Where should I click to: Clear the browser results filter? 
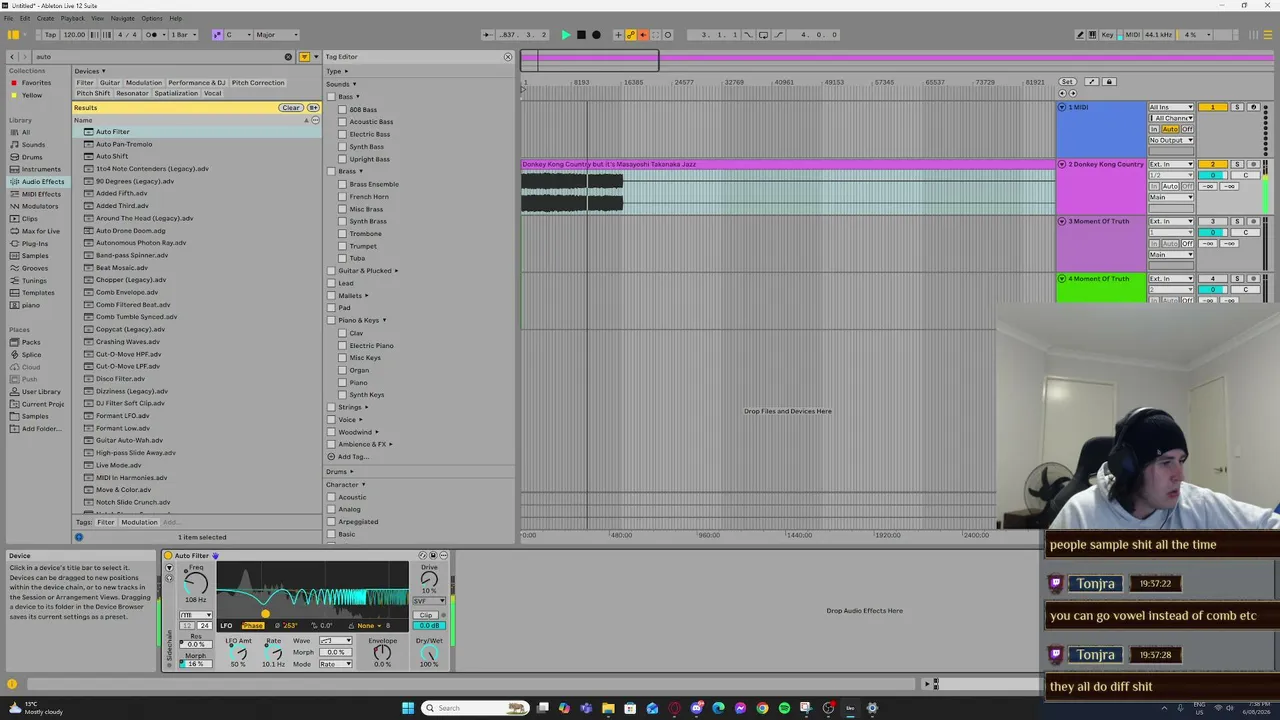[x=290, y=108]
